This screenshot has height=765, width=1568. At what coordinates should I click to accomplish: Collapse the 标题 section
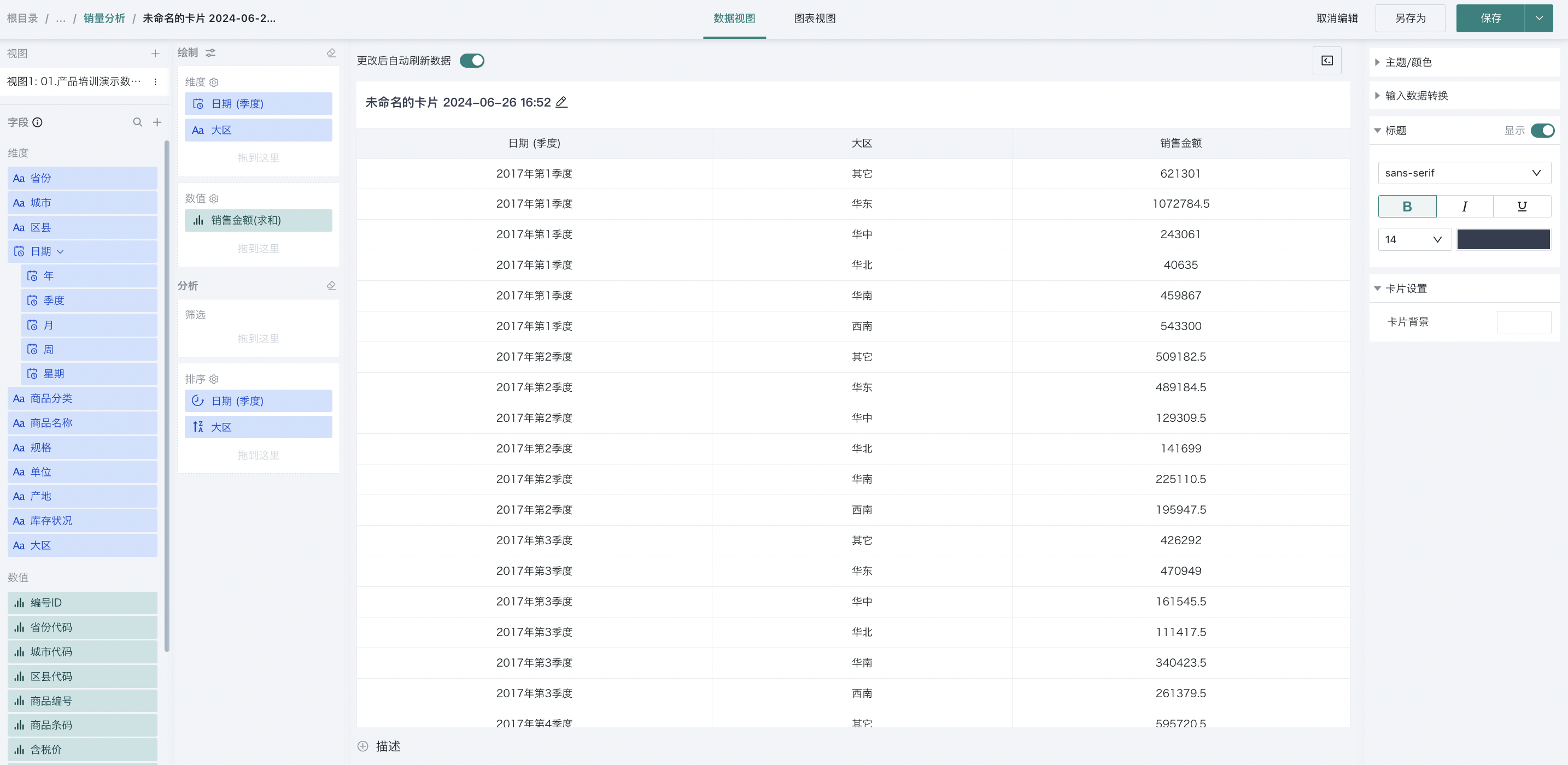click(x=1378, y=130)
